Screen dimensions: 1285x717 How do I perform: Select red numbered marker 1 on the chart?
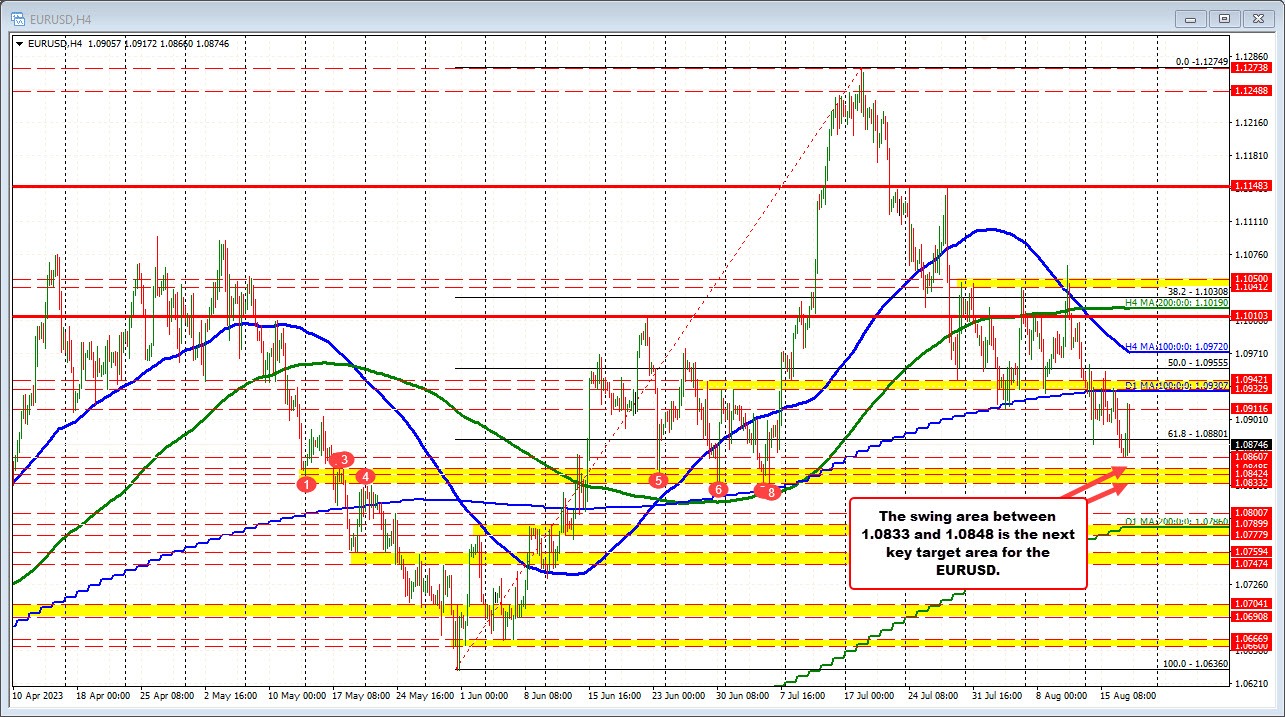307,483
